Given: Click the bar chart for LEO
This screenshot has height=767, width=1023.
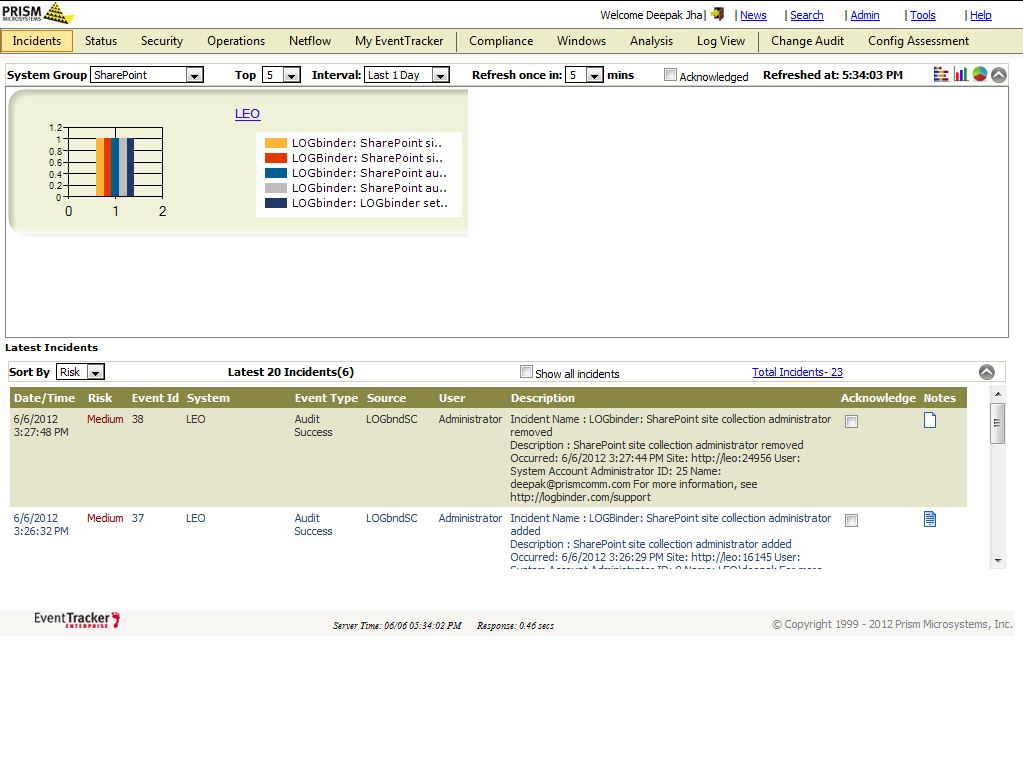Looking at the screenshot, I should tap(115, 162).
